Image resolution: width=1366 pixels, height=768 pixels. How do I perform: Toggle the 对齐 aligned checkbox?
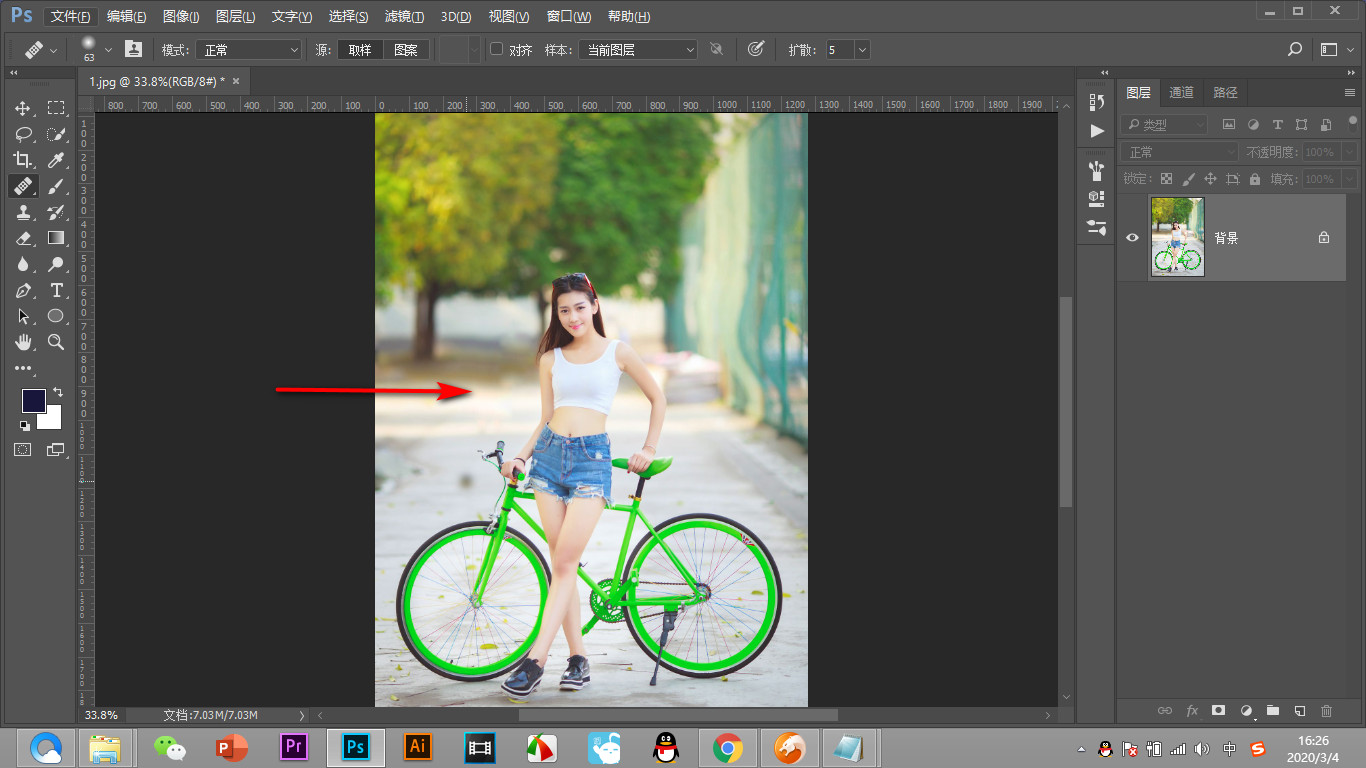tap(497, 49)
